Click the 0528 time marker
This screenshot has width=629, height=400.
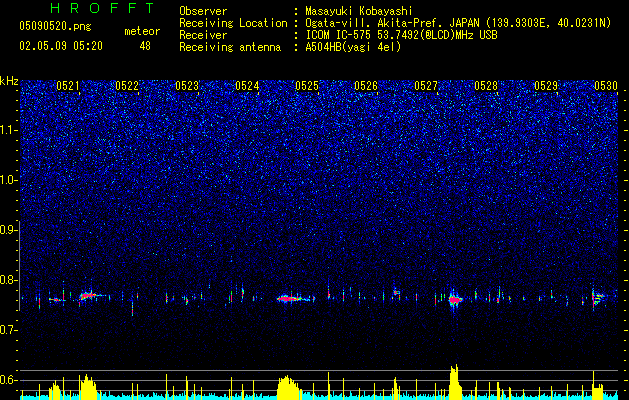coord(486,86)
